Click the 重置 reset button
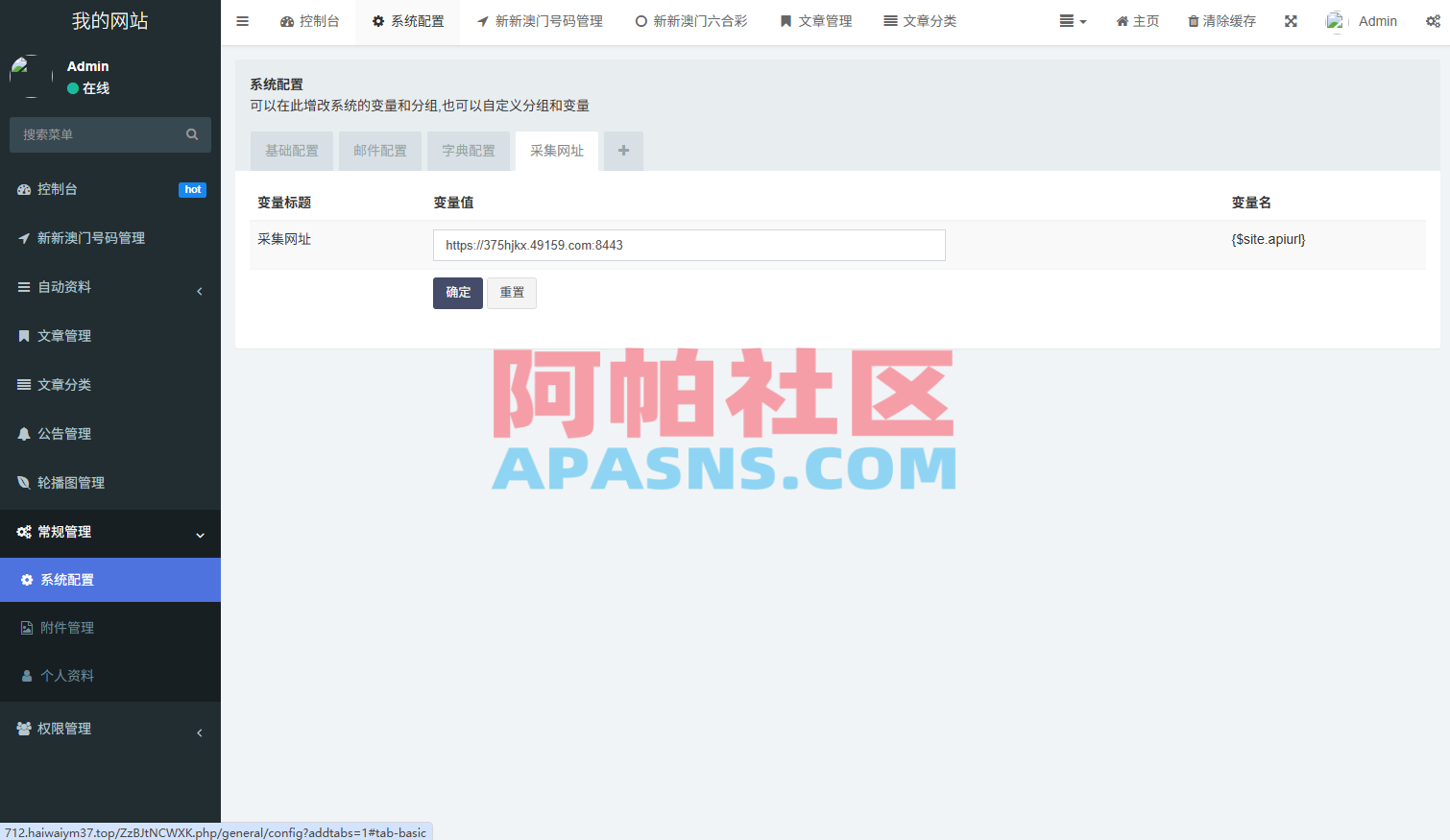 [512, 293]
